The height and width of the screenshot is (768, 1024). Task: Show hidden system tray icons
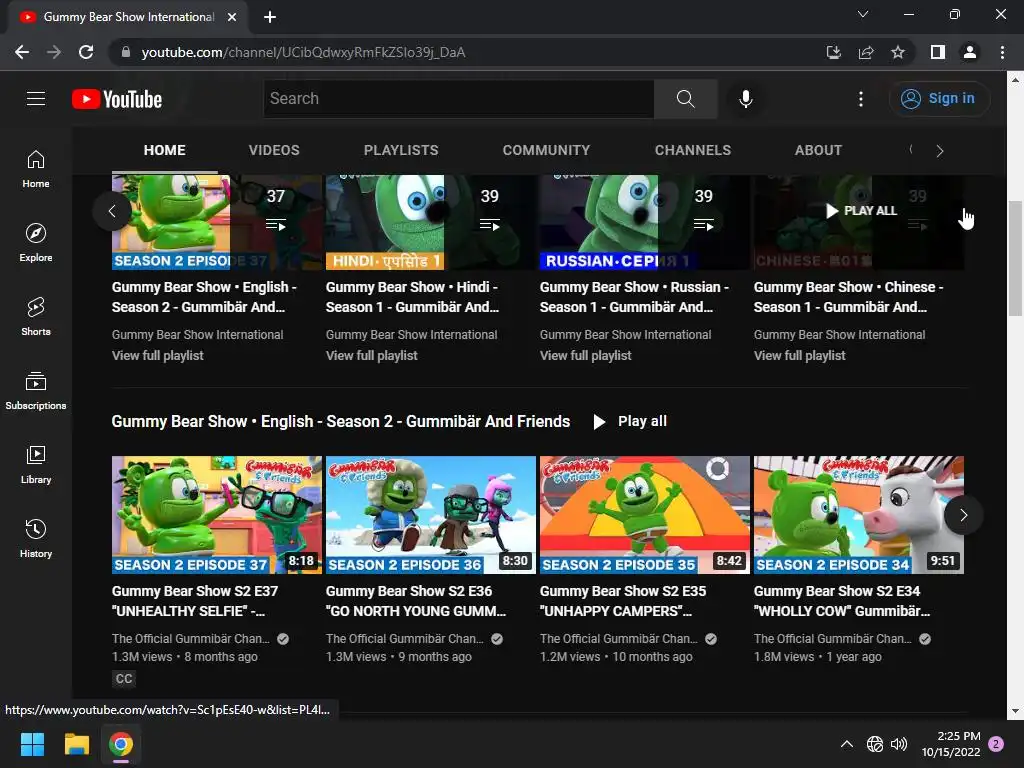click(x=846, y=744)
